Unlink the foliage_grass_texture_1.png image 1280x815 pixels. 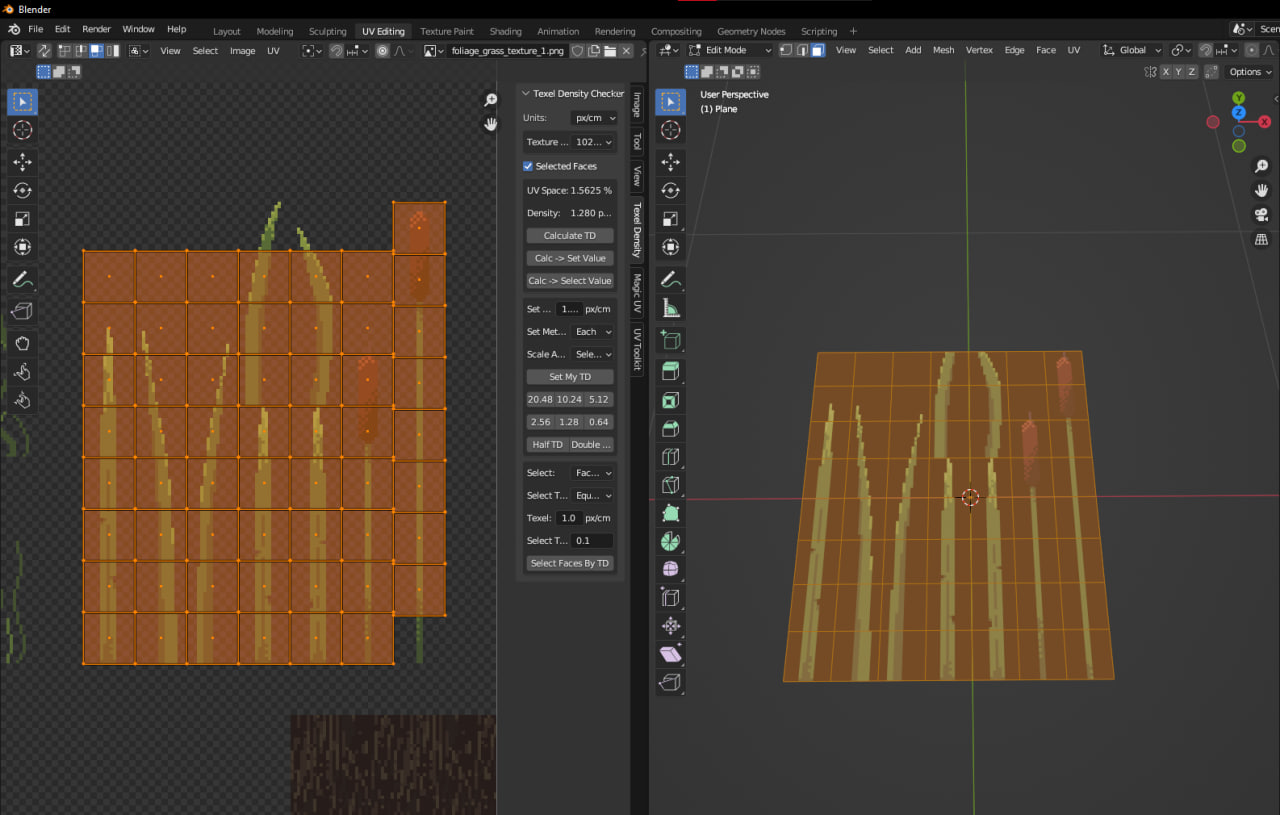pos(627,51)
